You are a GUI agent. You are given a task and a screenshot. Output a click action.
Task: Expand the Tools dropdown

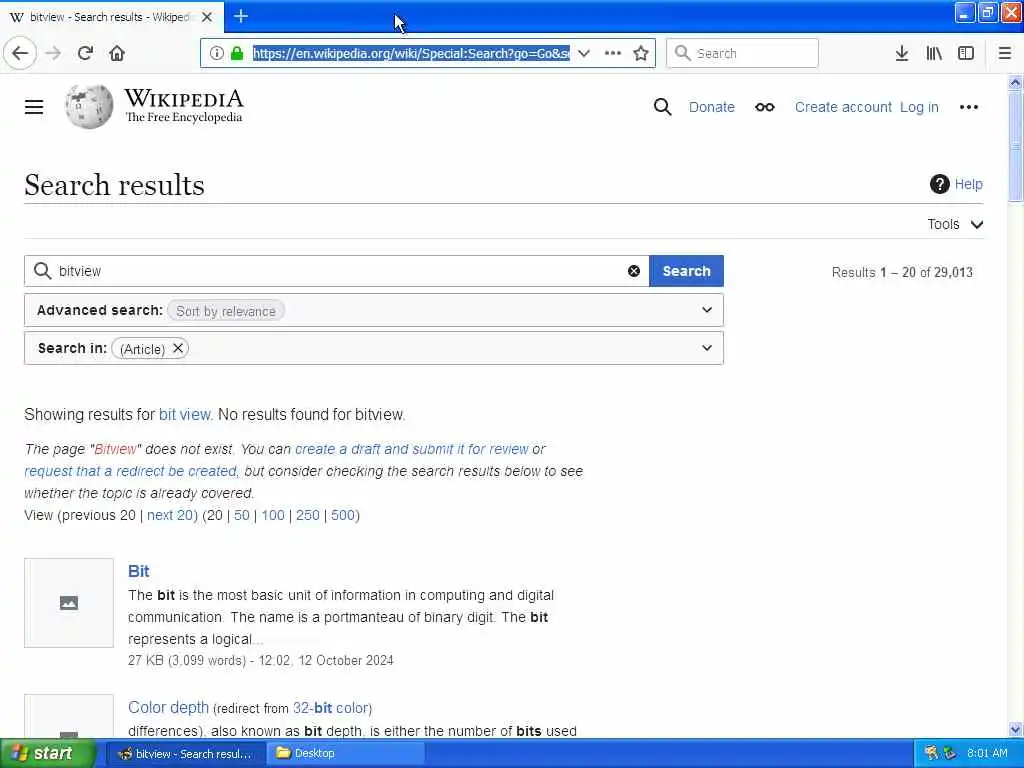955,224
